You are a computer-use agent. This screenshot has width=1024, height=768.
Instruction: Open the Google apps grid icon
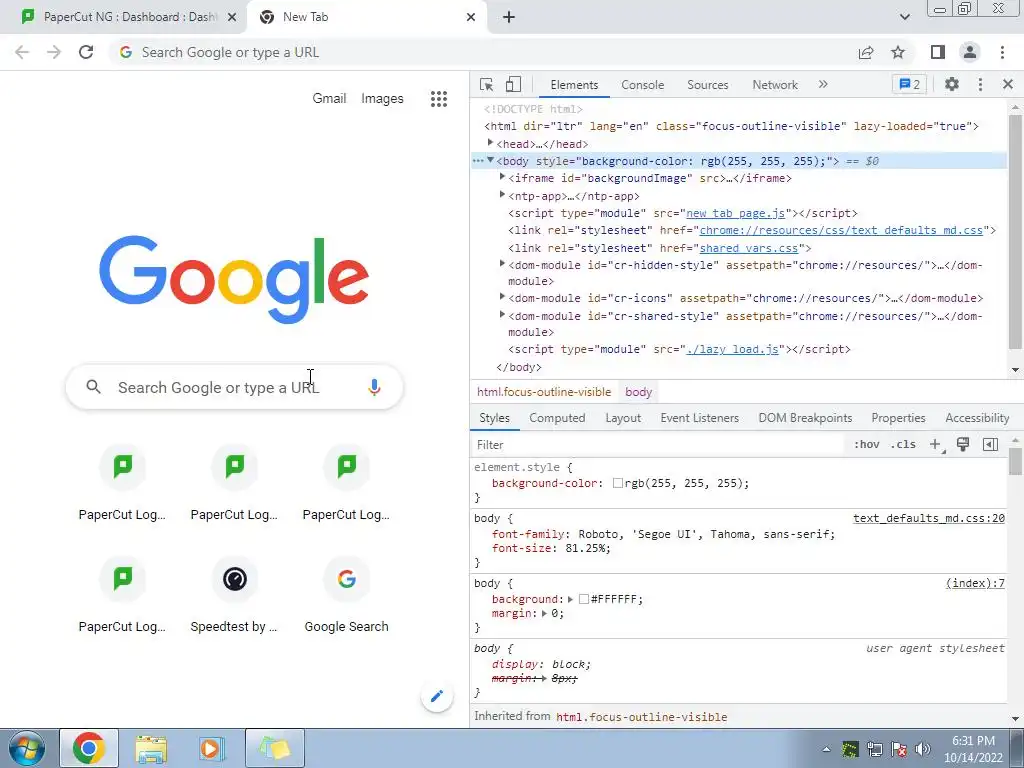pos(439,99)
